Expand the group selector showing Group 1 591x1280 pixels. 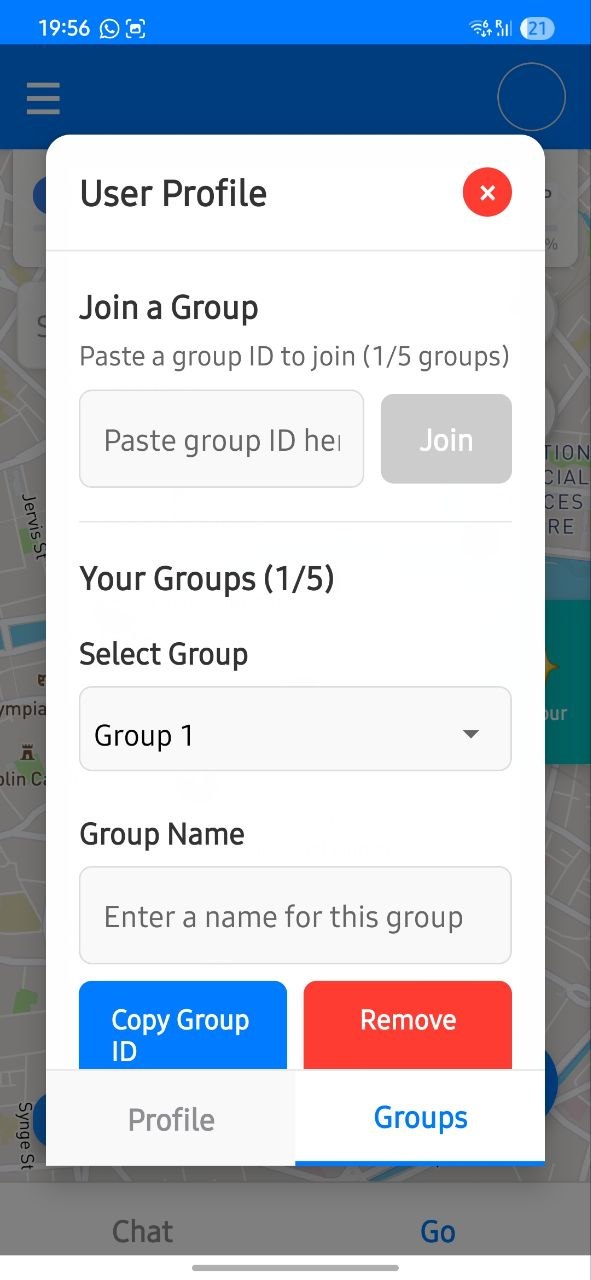coord(295,729)
